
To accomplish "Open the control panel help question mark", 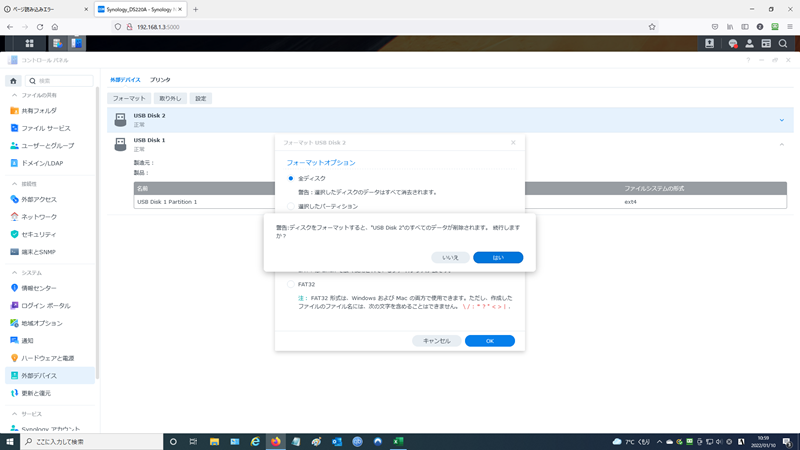I will pyautogui.click(x=748, y=60).
